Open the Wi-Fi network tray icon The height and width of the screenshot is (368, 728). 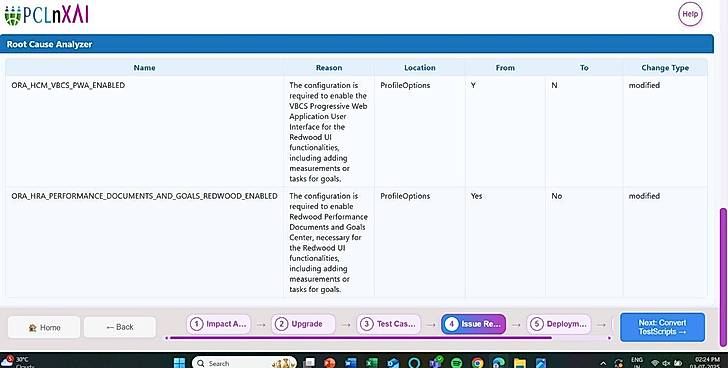point(655,363)
